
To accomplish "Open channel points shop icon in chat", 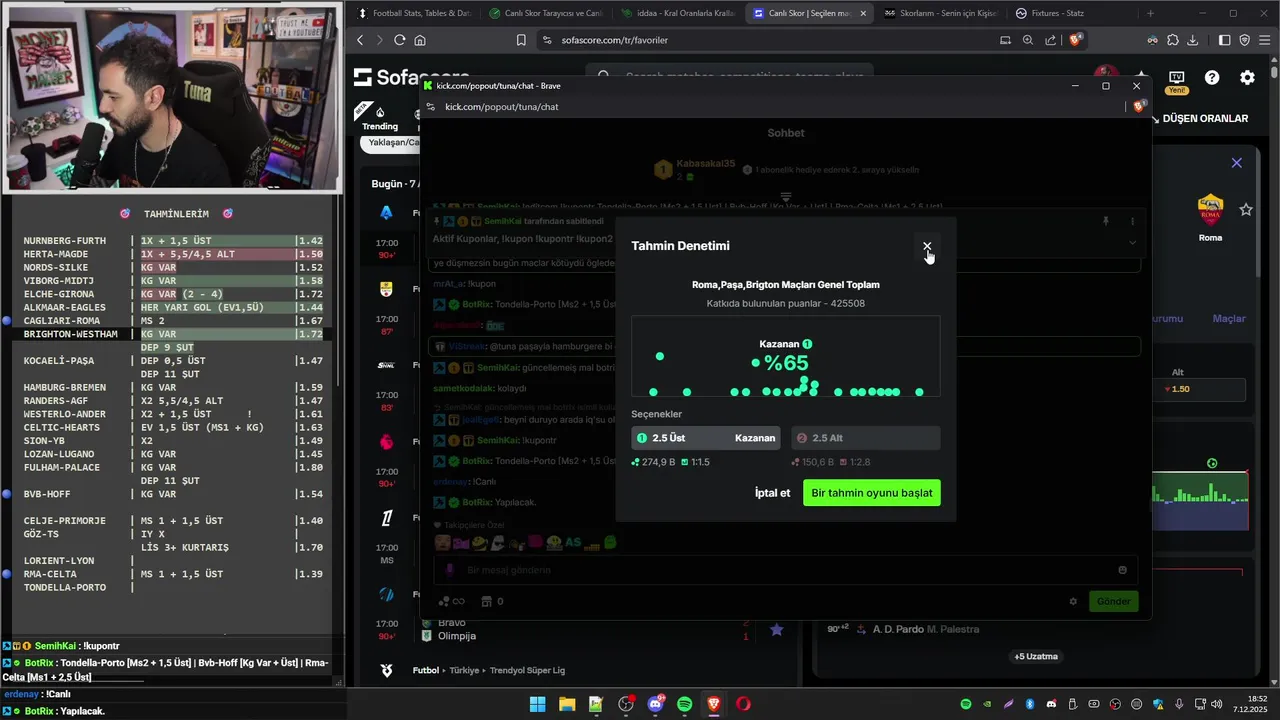I will [487, 601].
